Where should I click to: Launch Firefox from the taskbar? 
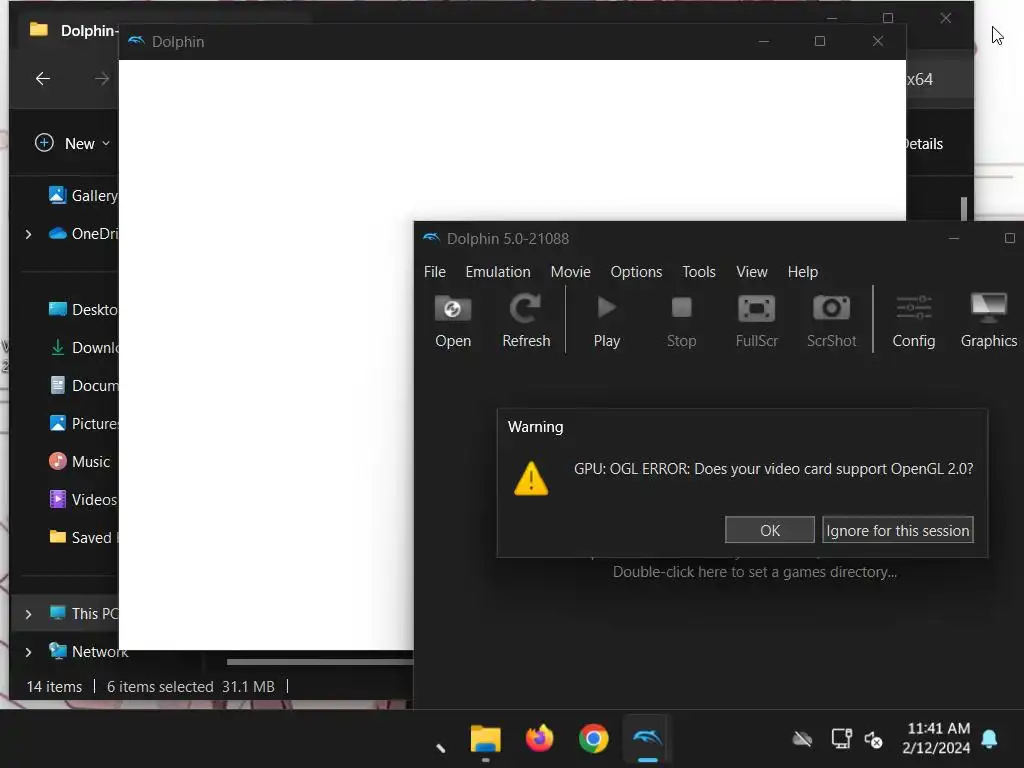pyautogui.click(x=539, y=739)
